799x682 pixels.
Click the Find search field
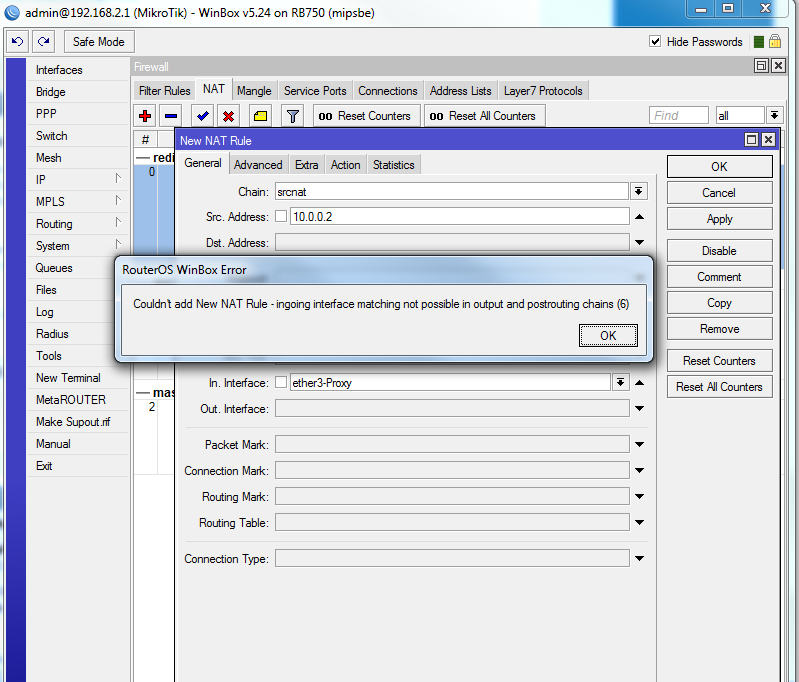point(679,115)
